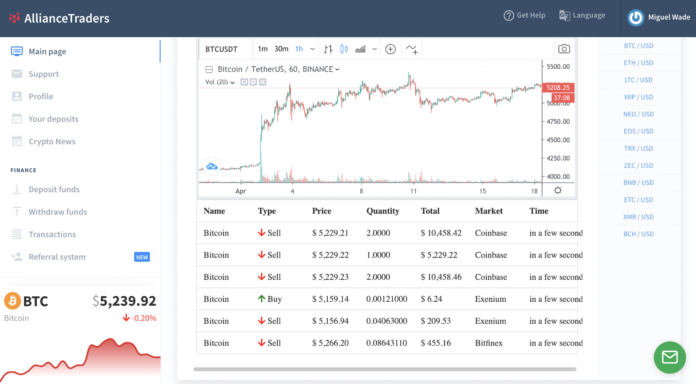Select the area chart style icon
Screen dimensions: 696x384
(x=360, y=49)
